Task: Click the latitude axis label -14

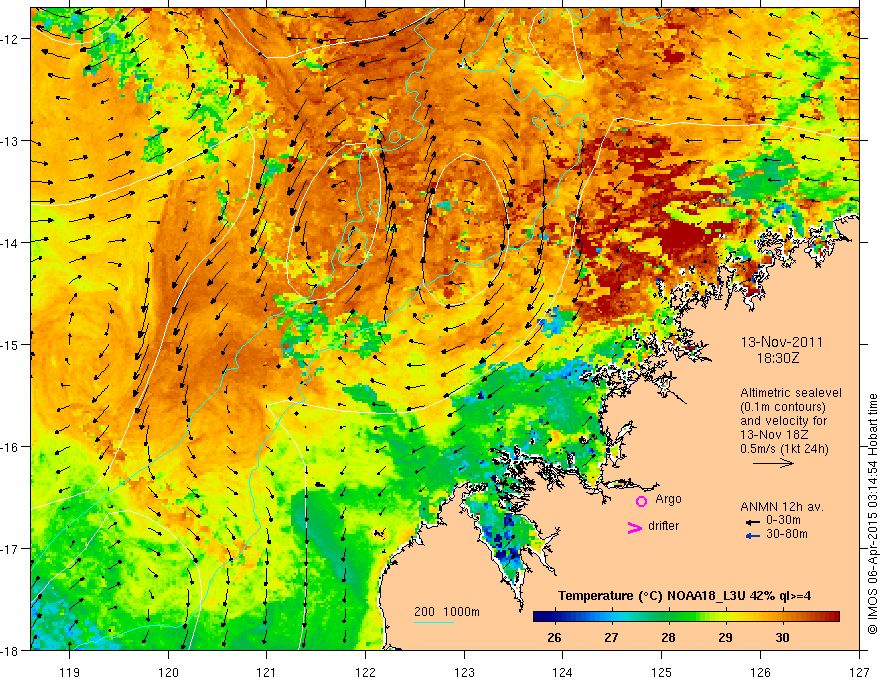Action: (10, 243)
